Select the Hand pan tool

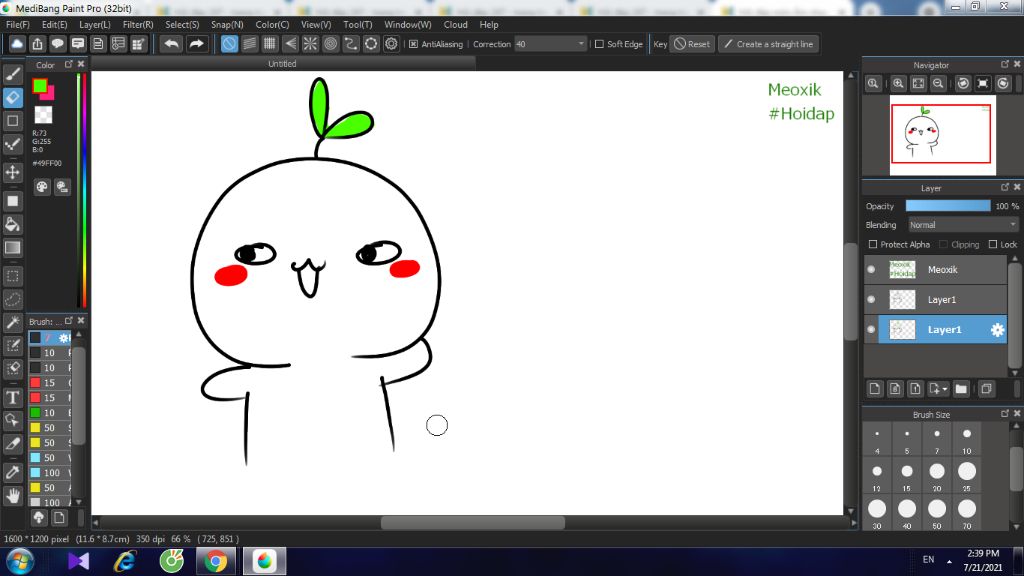[13, 495]
